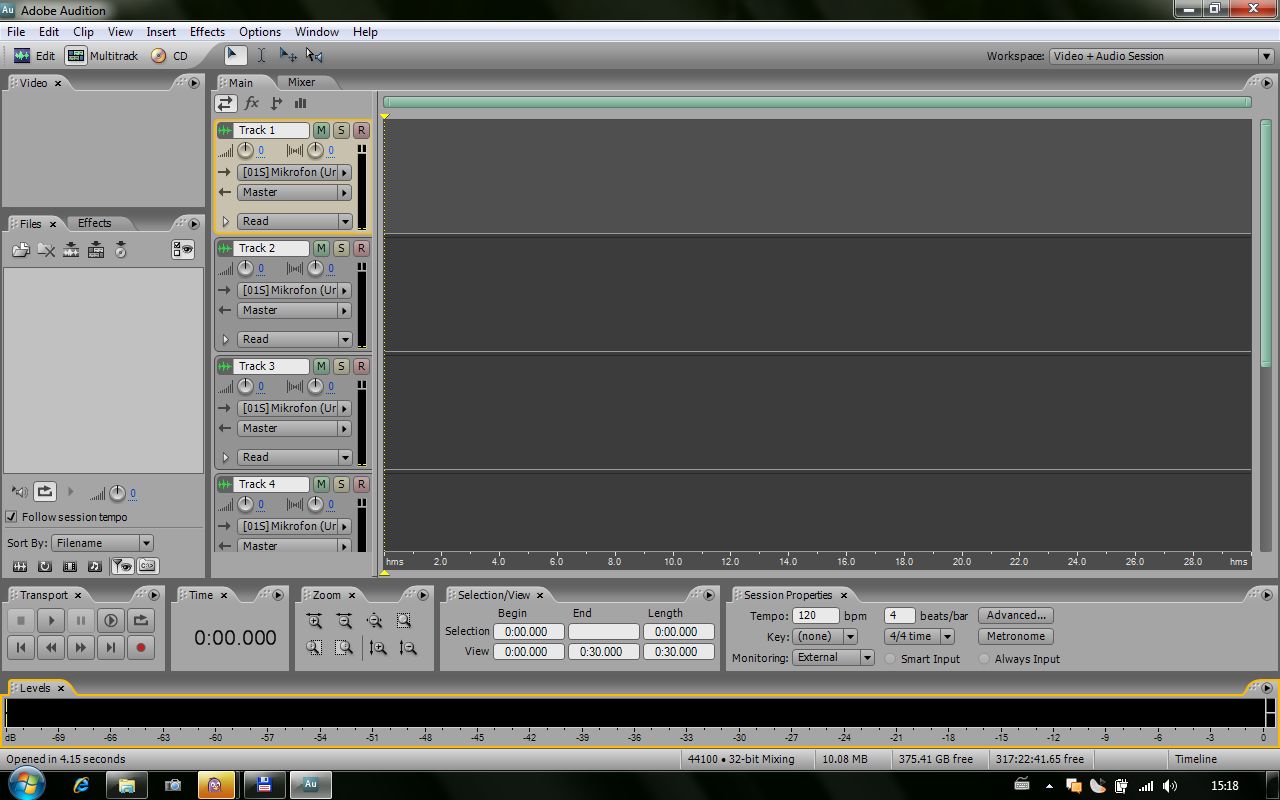Click Zoom In Vertically icon
Image resolution: width=1280 pixels, height=800 pixels.
pyautogui.click(x=378, y=648)
